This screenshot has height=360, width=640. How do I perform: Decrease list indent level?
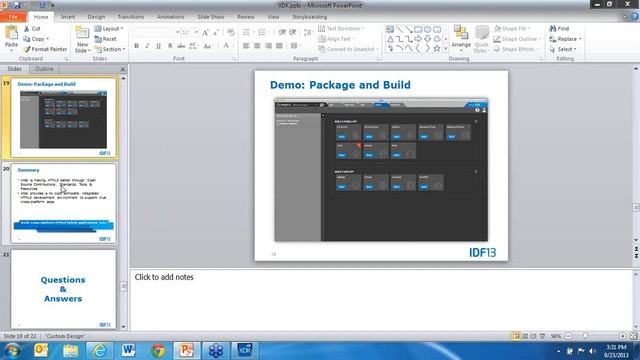click(282, 32)
